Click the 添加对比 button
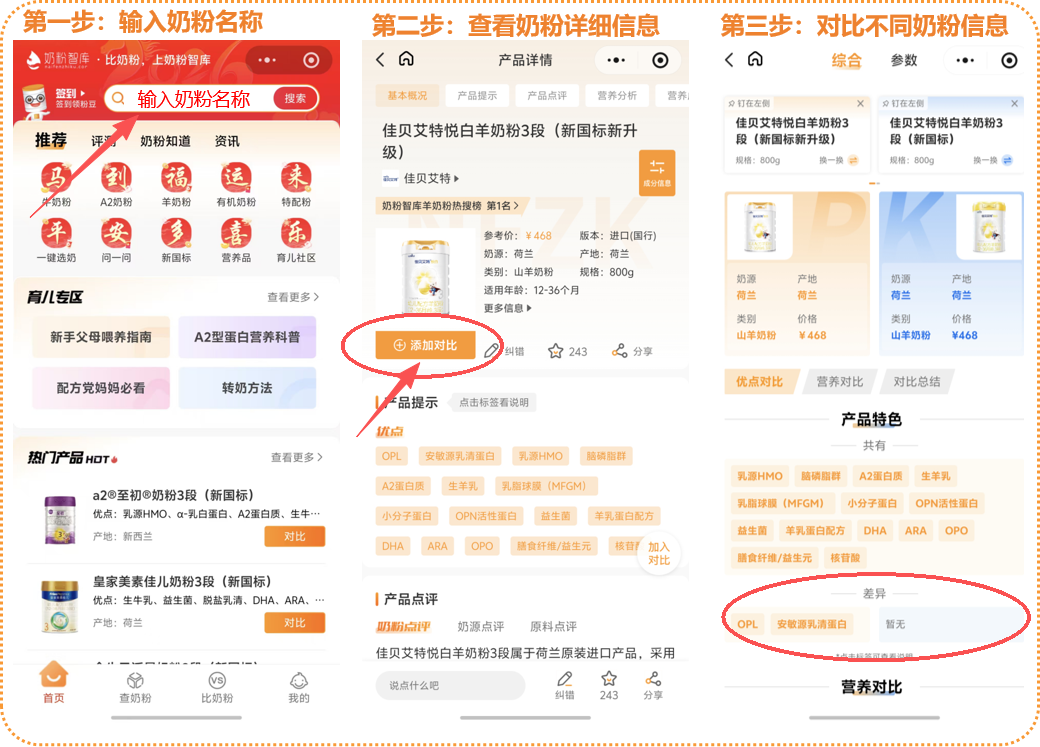Screen dimensions: 1040x747 tap(425, 345)
